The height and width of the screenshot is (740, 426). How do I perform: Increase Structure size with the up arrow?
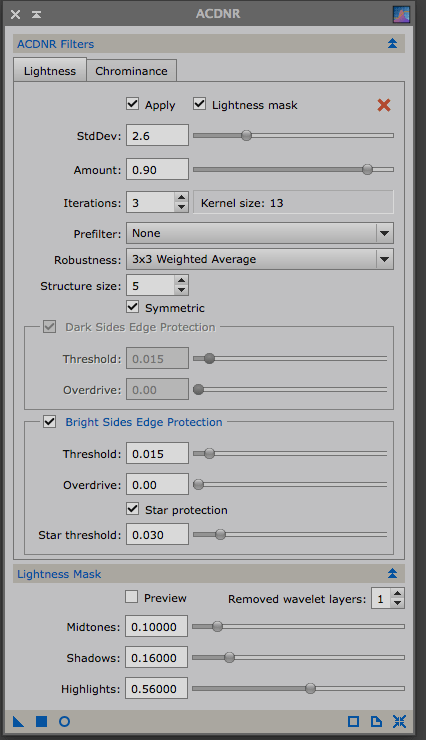tap(181, 281)
